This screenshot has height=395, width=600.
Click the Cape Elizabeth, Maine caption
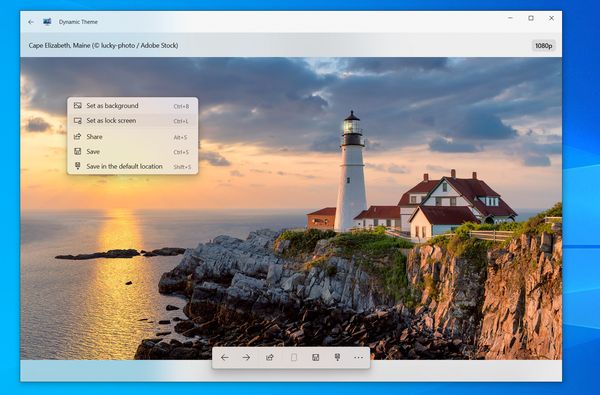pyautogui.click(x=103, y=46)
